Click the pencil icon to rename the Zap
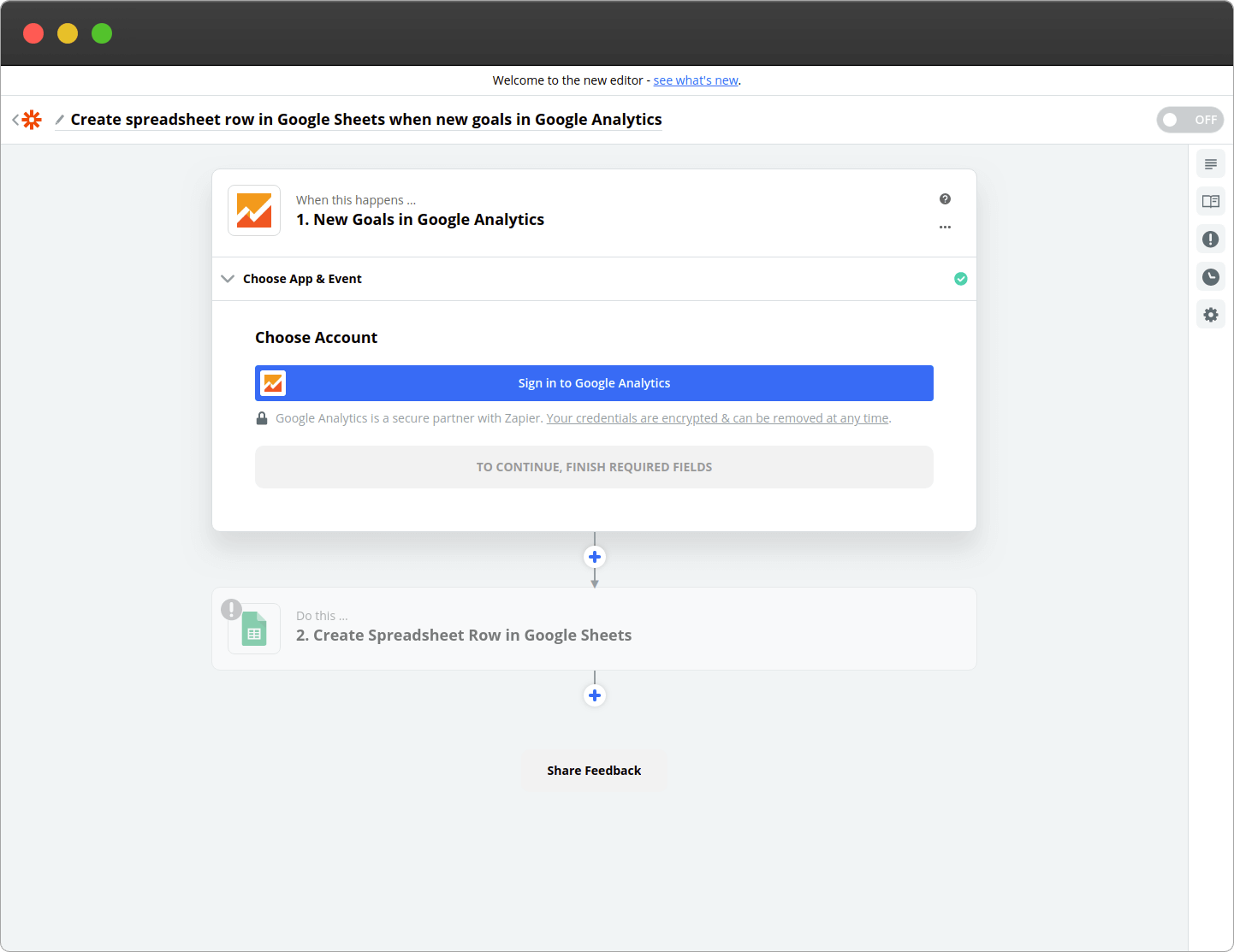 tap(60, 120)
